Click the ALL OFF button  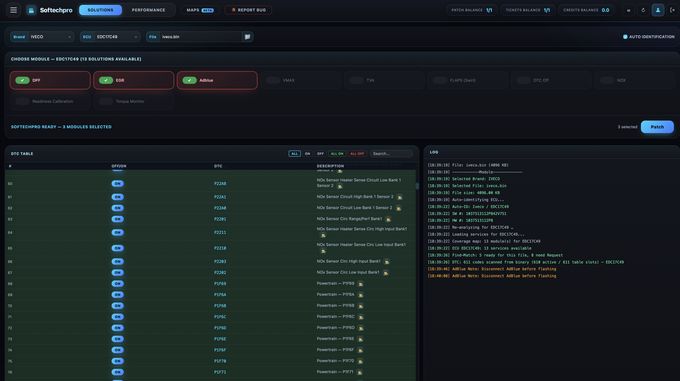point(357,153)
